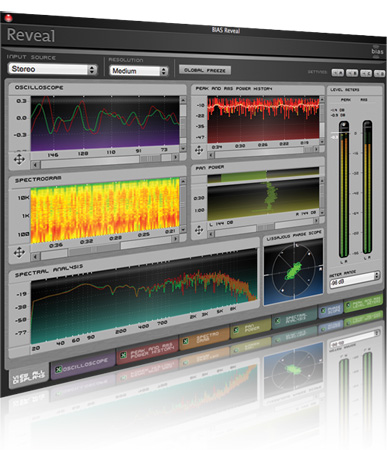Click the Oscilloscope scroll-left arrow
The height and width of the screenshot is (450, 387).
pyautogui.click(x=35, y=165)
